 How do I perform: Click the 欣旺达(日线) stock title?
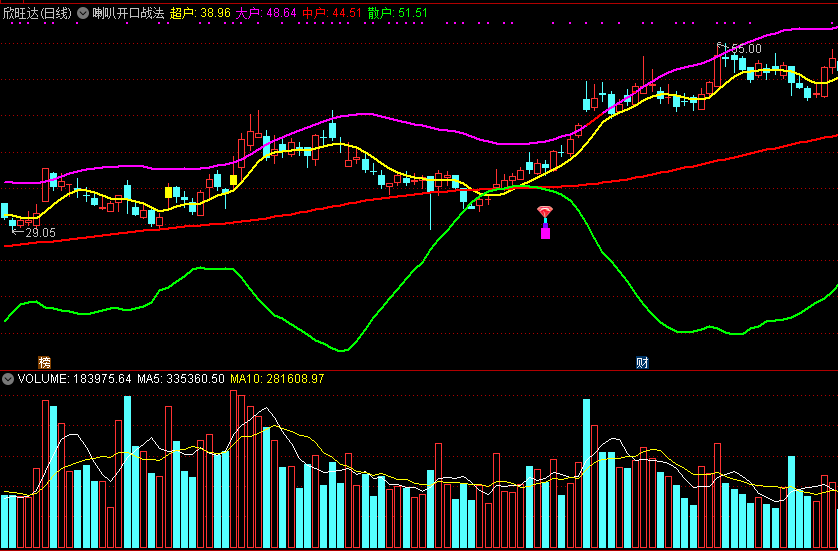pyautogui.click(x=37, y=13)
